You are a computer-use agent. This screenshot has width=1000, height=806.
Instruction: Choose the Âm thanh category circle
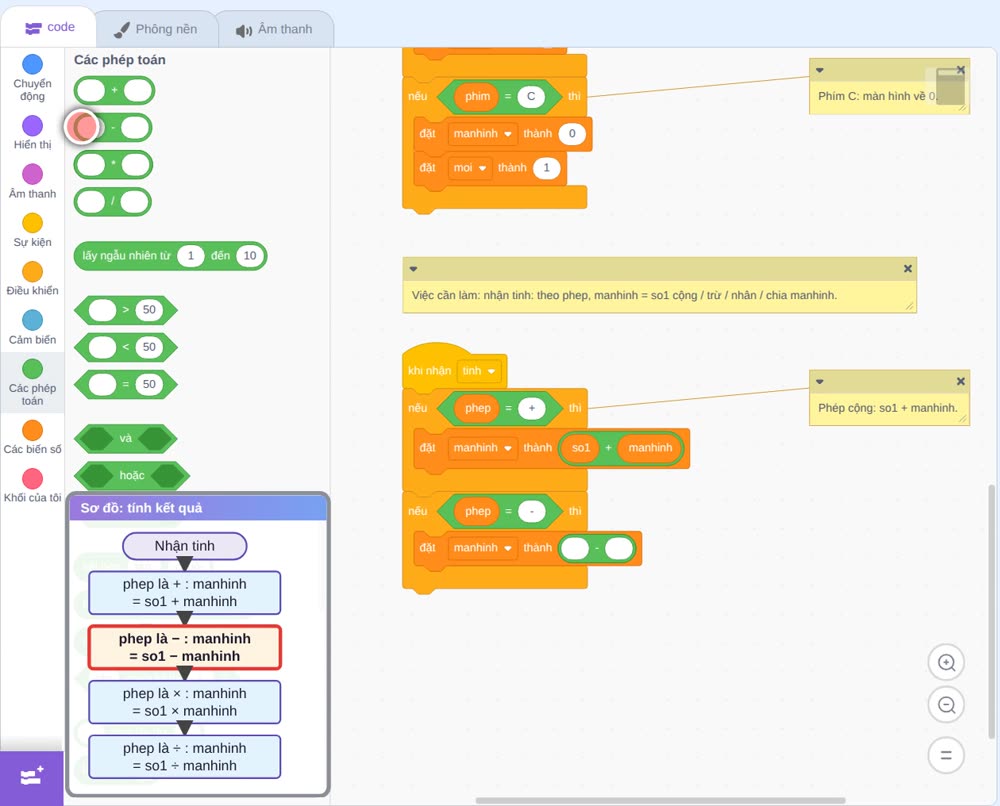point(33,174)
